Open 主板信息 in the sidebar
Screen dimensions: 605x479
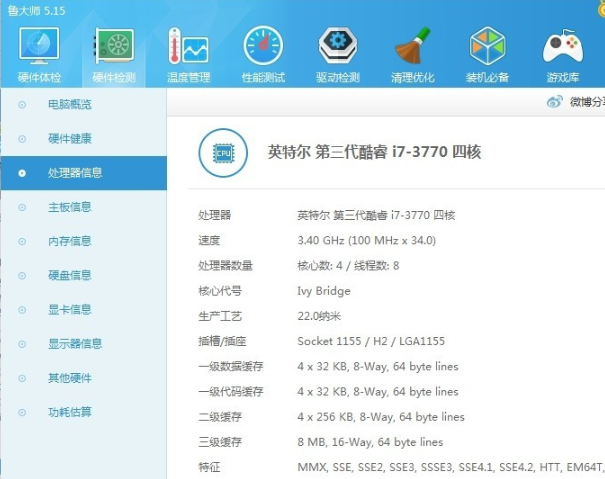tap(69, 207)
